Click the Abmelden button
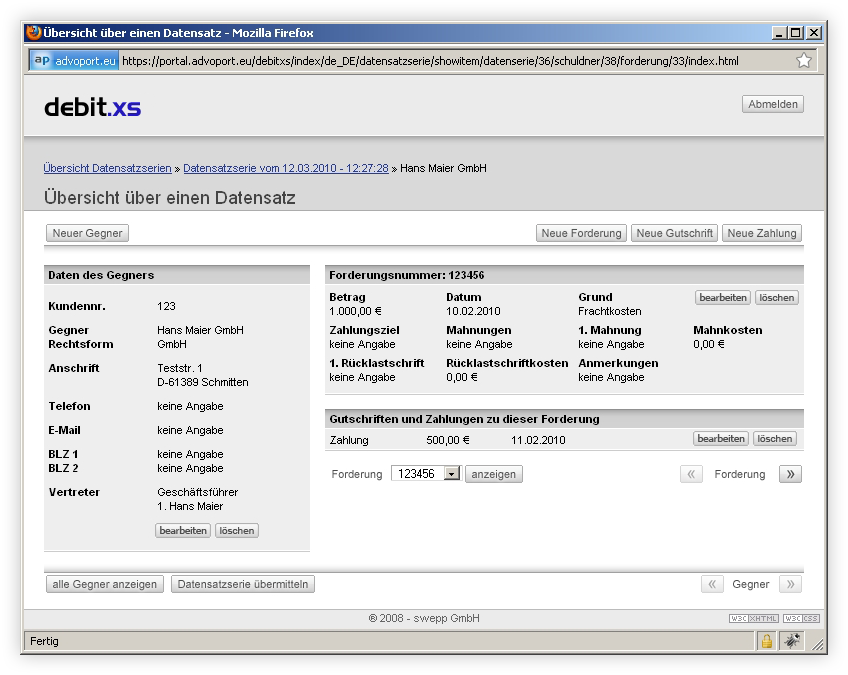 click(x=773, y=104)
